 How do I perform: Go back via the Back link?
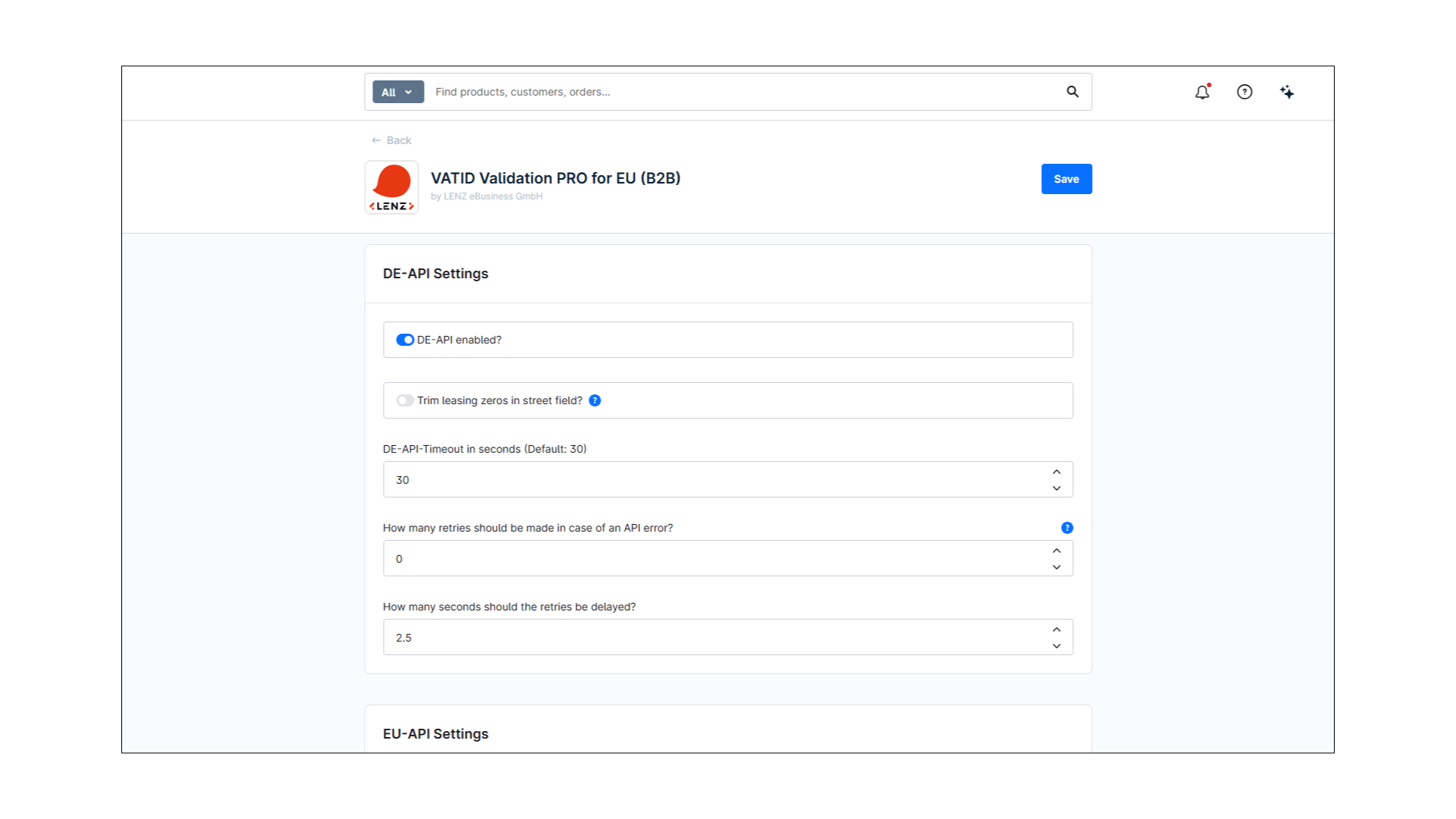[399, 140]
